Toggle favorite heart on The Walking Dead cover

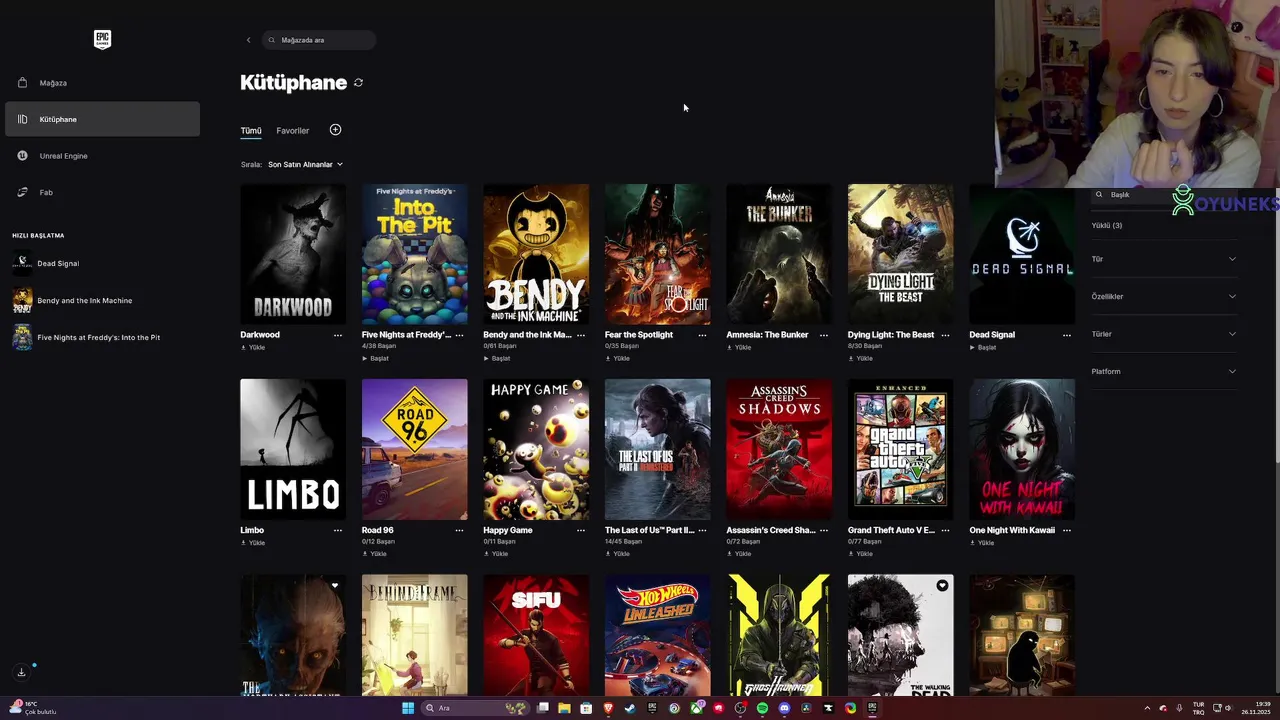[942, 586]
